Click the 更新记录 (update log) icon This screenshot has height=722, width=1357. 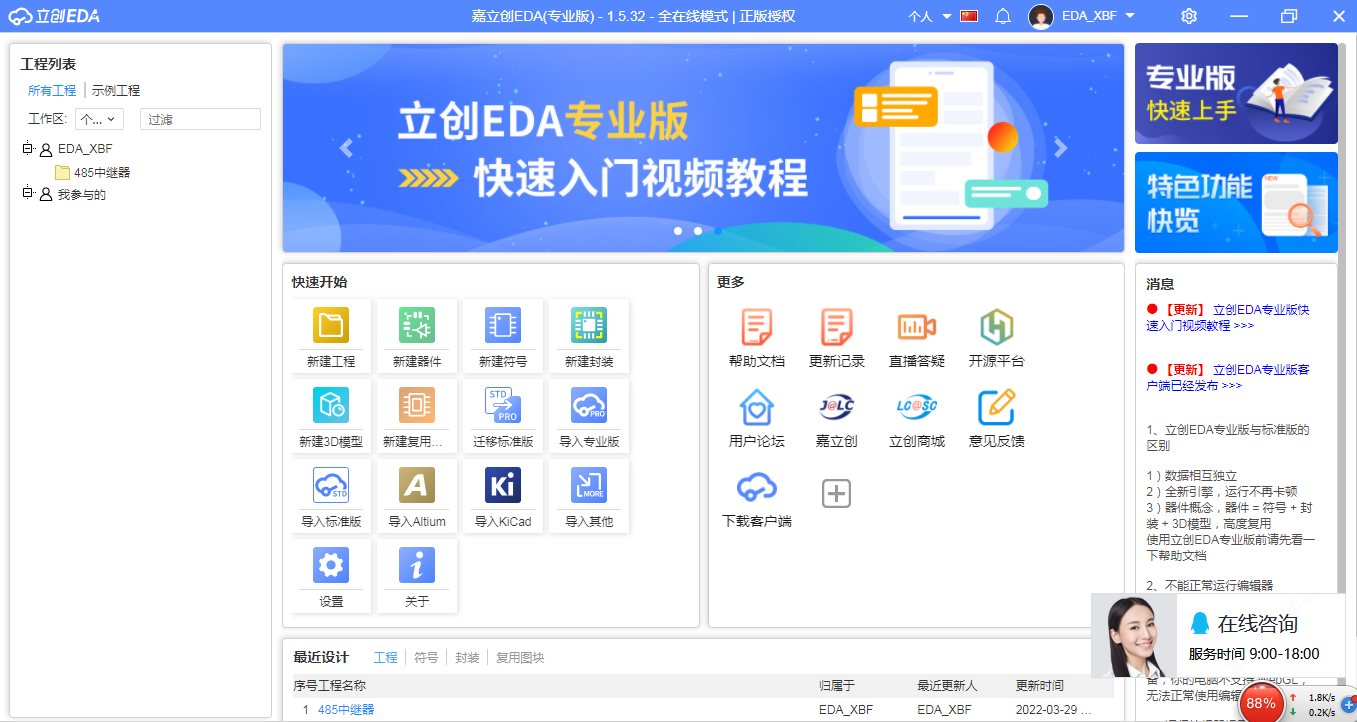(837, 327)
